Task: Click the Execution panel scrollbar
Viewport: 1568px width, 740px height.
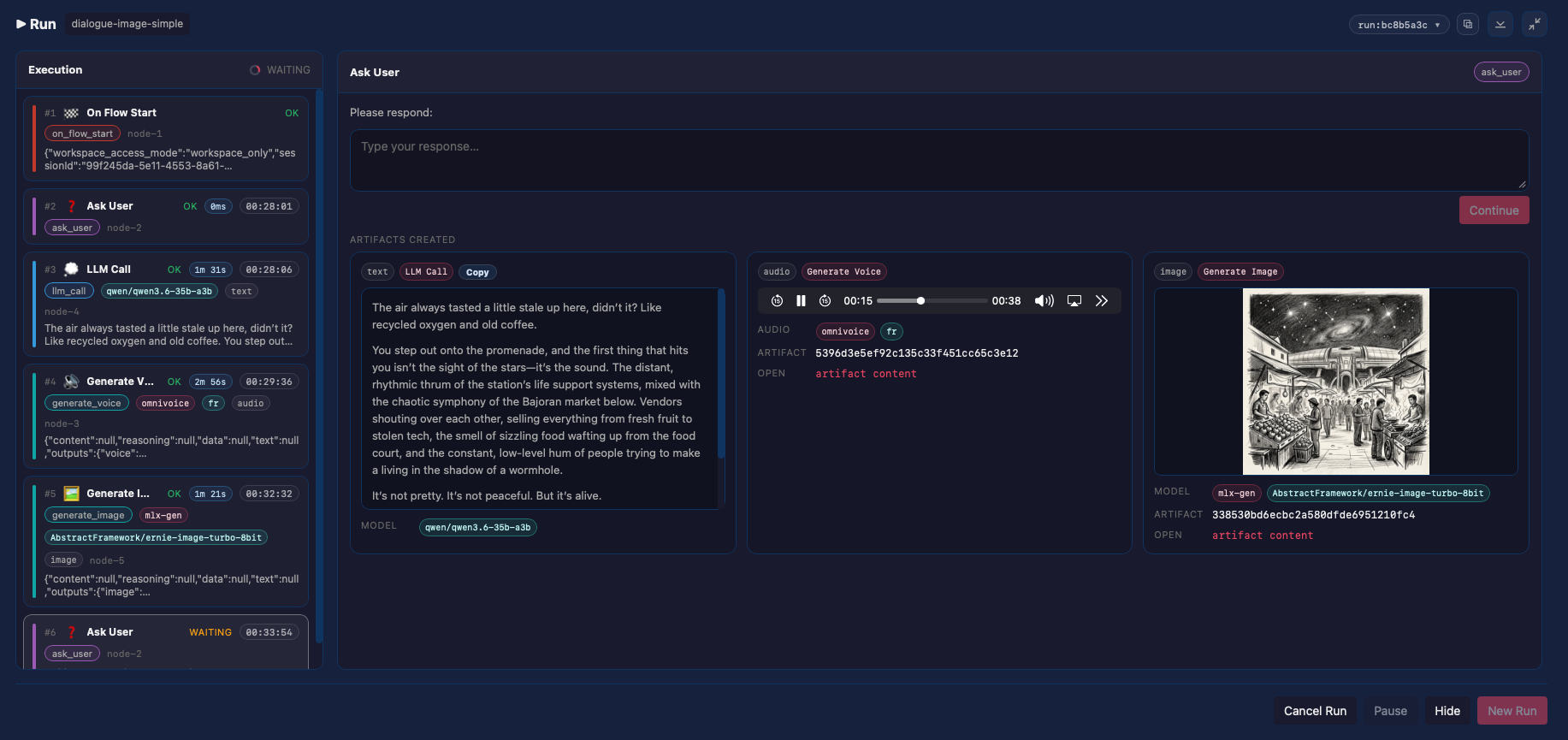Action: tap(319, 365)
